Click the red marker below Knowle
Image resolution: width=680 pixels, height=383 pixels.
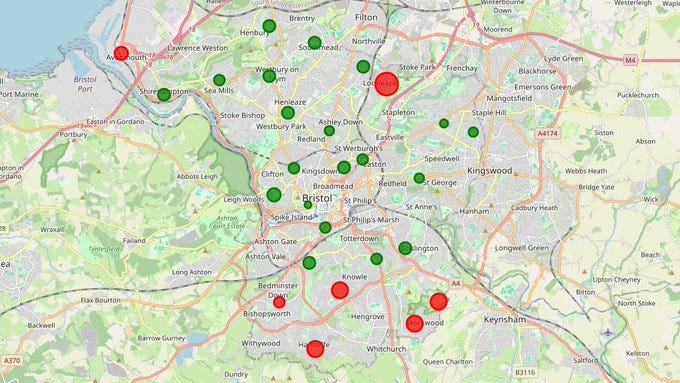pos(340,290)
